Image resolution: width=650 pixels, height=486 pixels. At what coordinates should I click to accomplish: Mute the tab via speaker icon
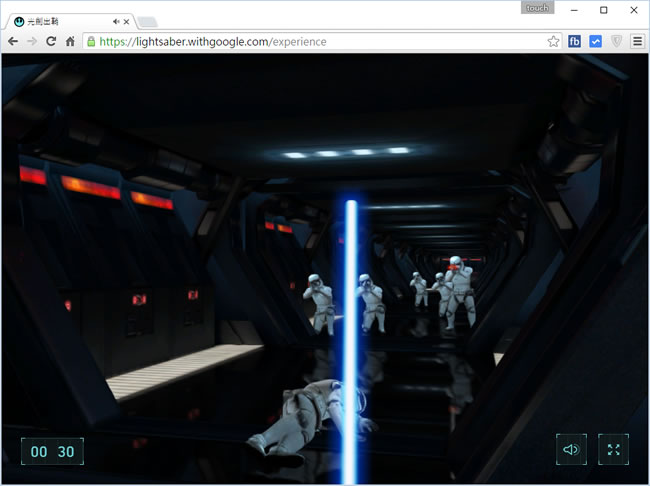116,22
